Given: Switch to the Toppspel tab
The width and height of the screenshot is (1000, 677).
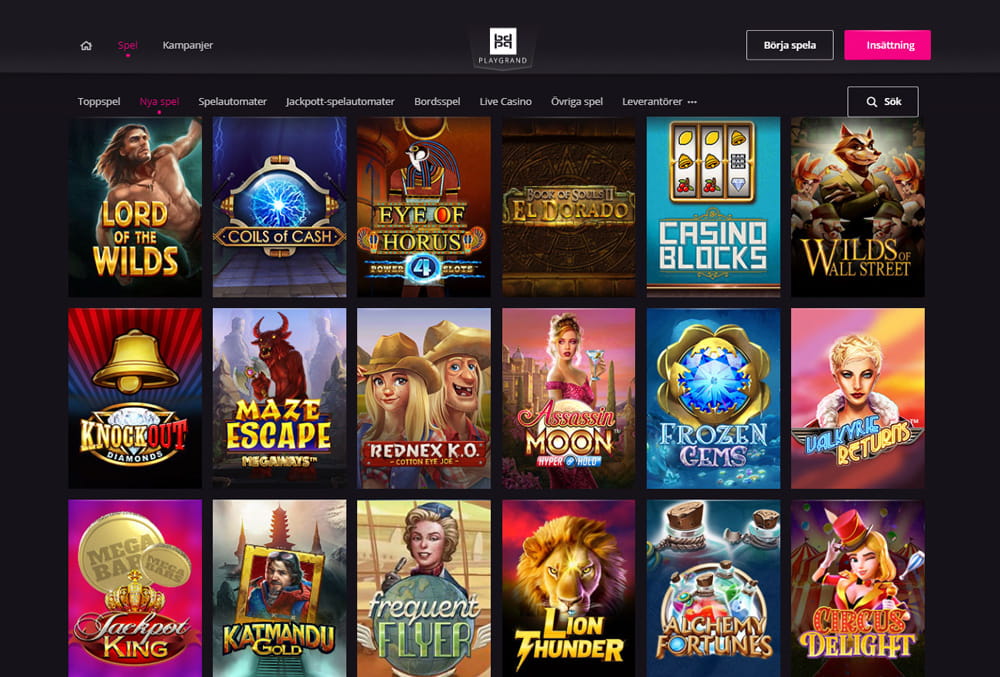Looking at the screenshot, I should click(x=99, y=101).
